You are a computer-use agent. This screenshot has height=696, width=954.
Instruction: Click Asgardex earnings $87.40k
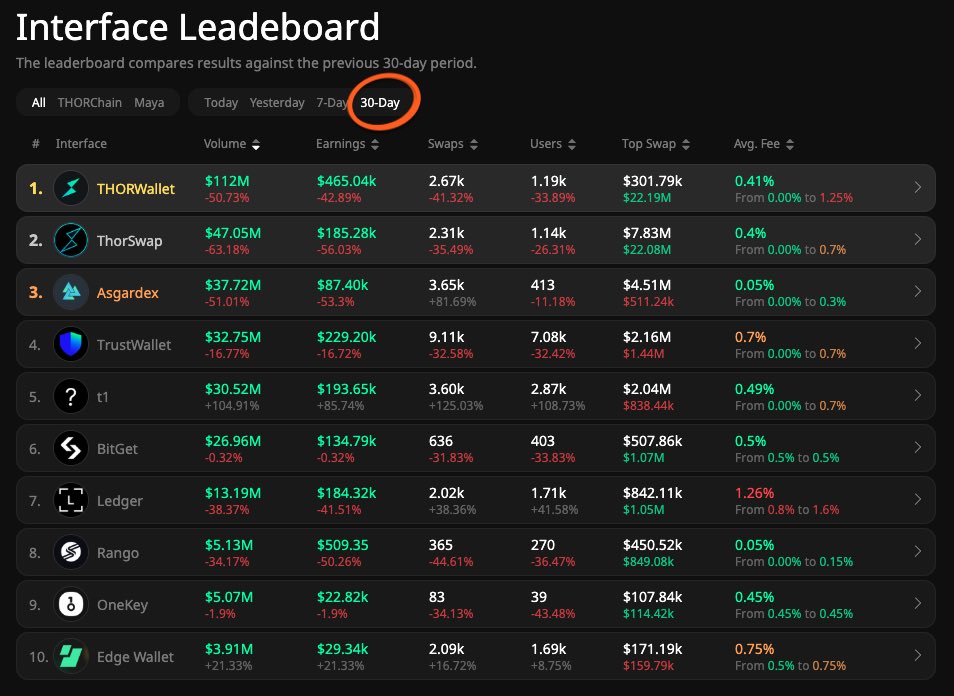click(x=342, y=285)
